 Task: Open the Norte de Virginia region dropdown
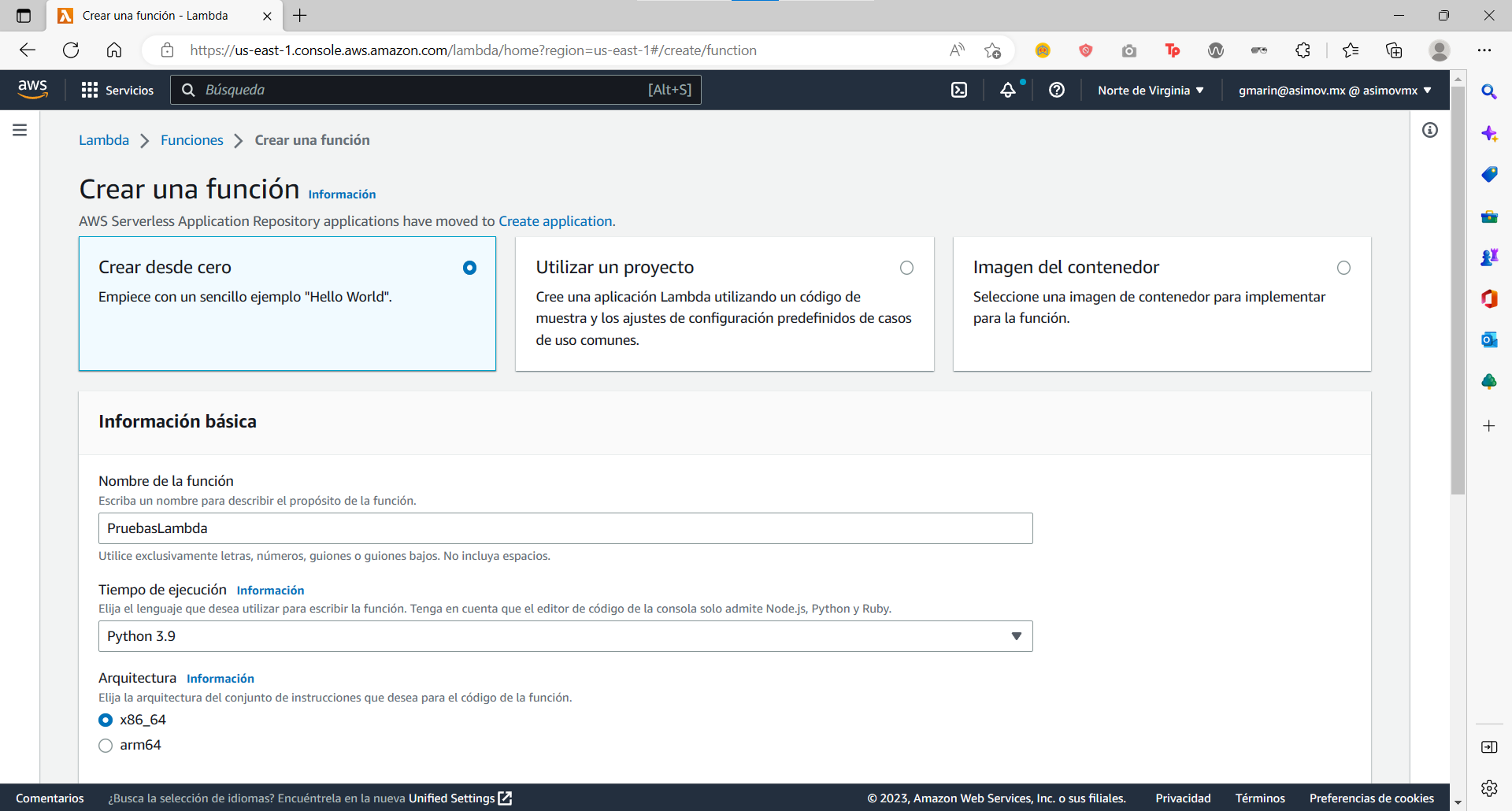coord(1151,91)
